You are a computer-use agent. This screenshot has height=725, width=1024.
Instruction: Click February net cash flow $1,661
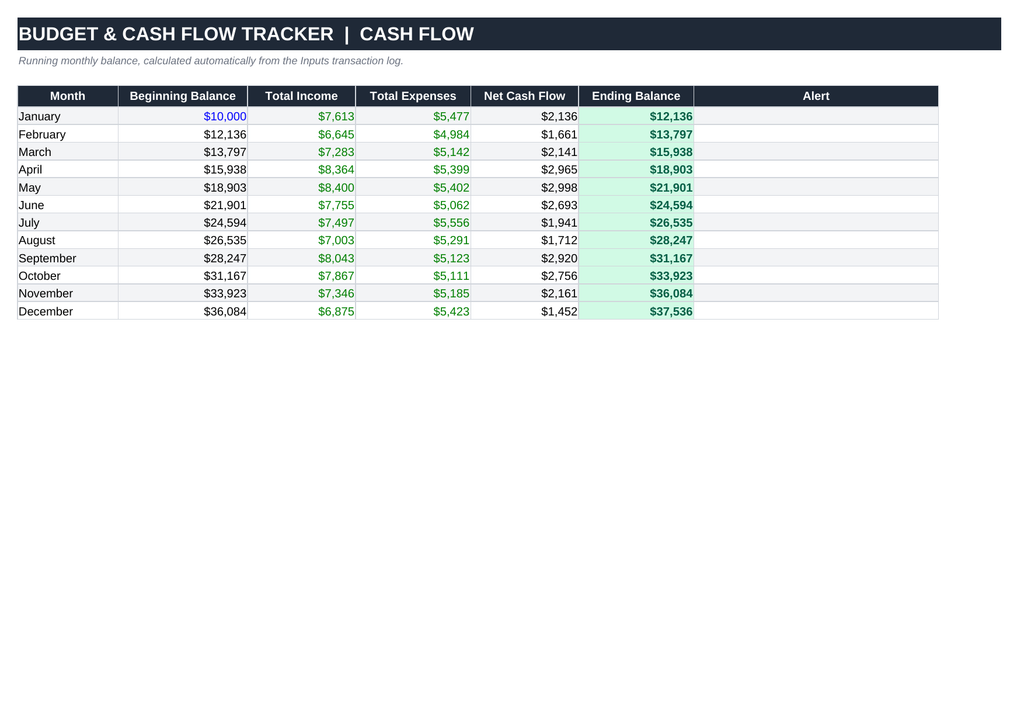pos(524,135)
